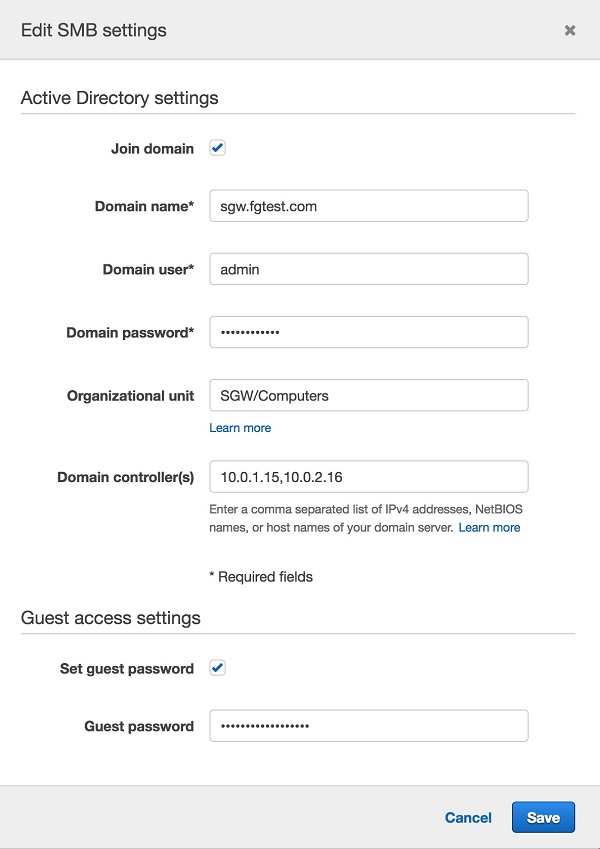
Task: Toggle the Set guest password checkbox
Action: click(218, 668)
